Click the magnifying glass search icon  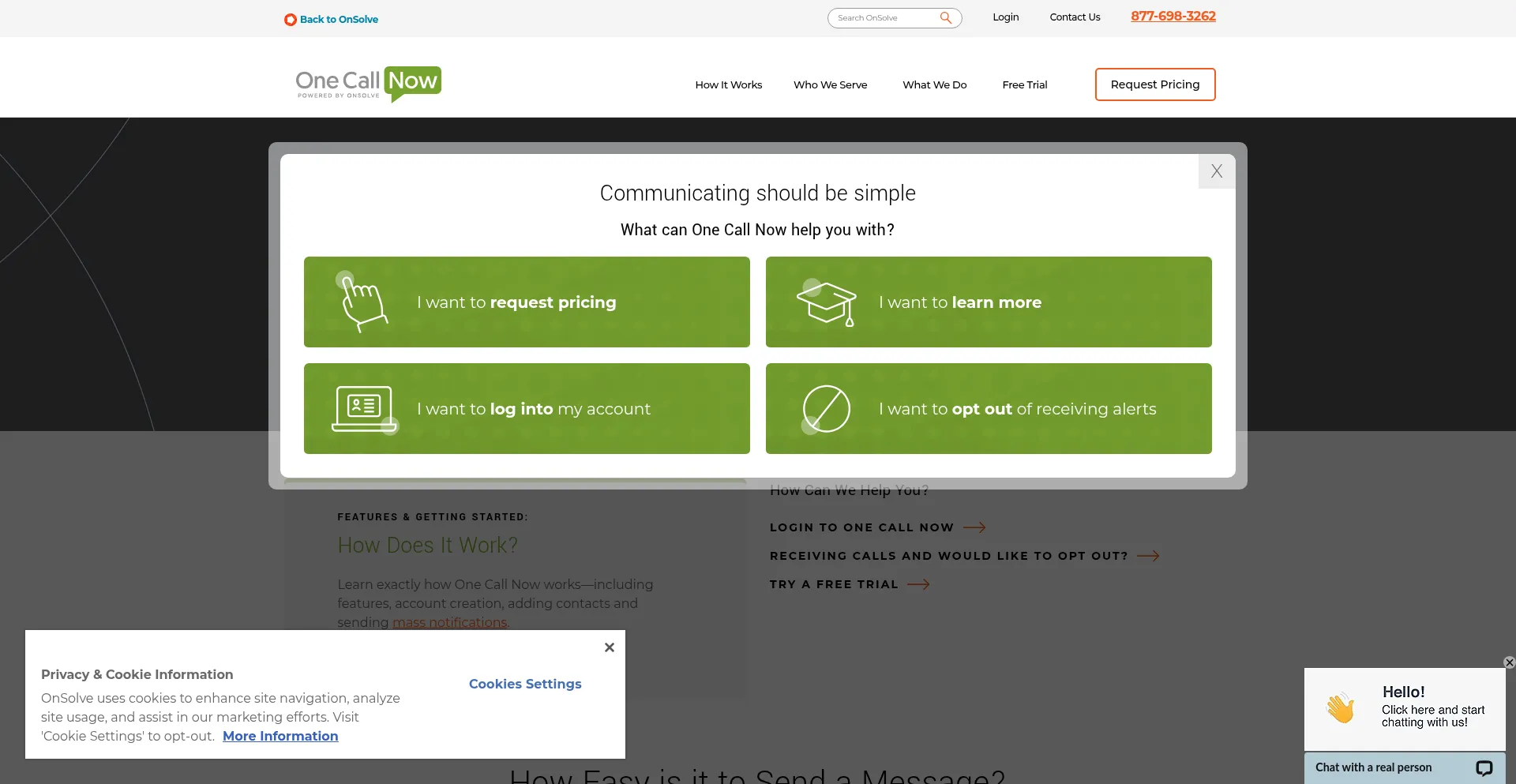click(x=945, y=17)
